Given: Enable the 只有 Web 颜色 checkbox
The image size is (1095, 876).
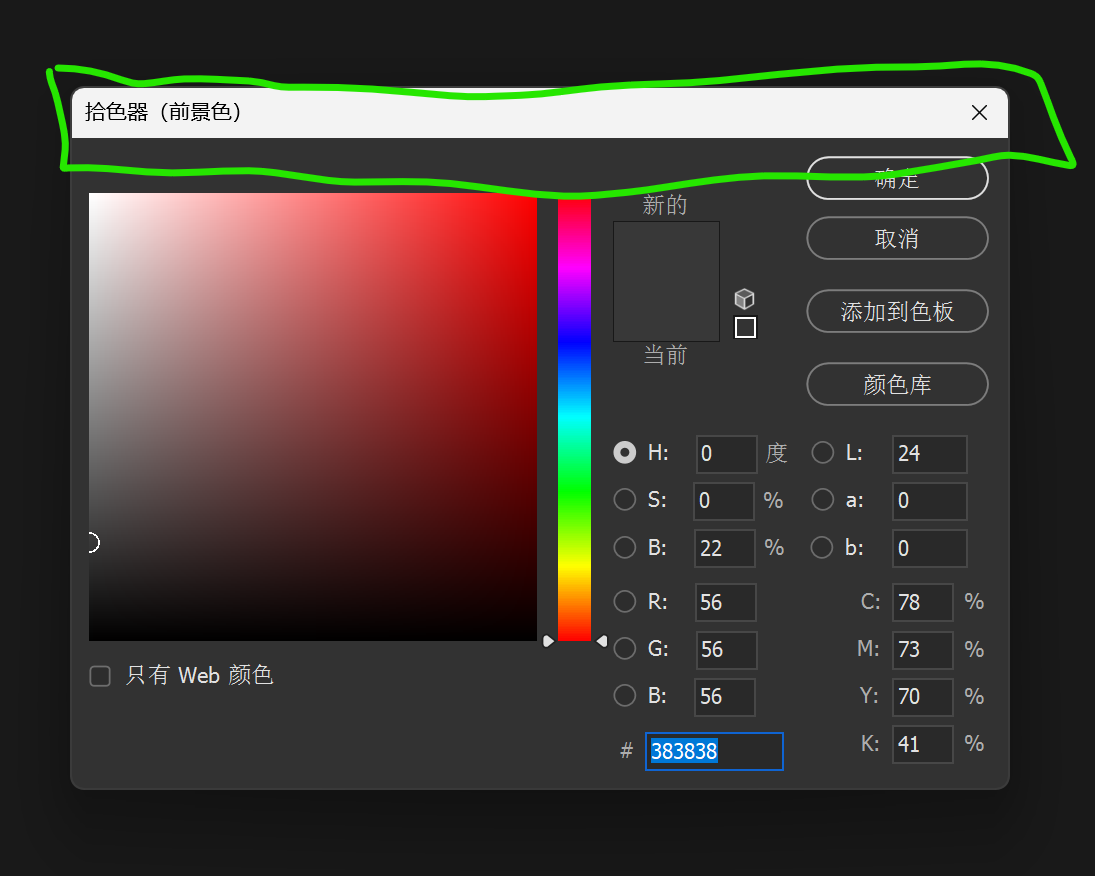Looking at the screenshot, I should point(100,676).
